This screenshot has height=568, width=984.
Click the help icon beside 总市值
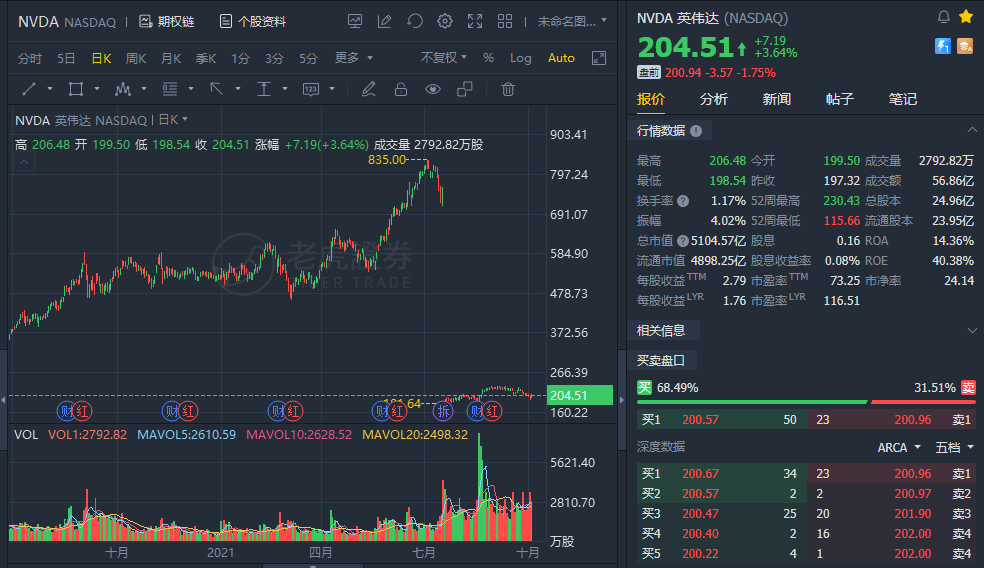tap(683, 240)
